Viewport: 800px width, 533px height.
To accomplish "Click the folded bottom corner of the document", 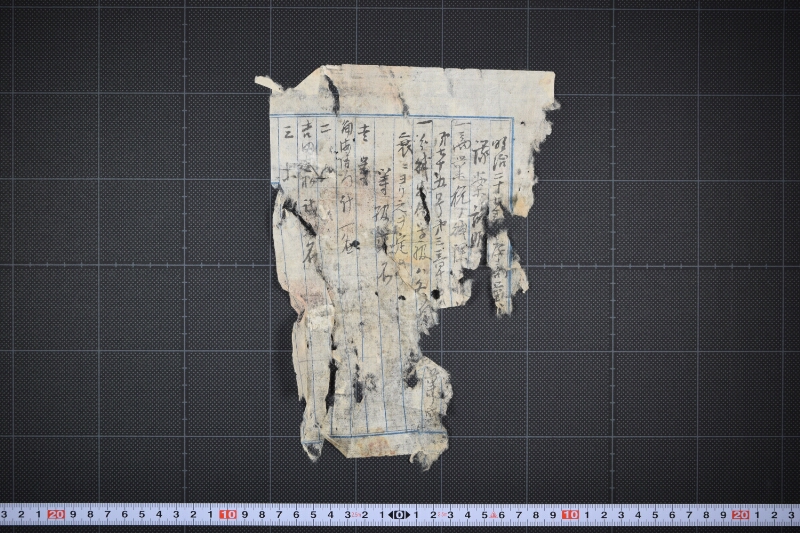I will click(341, 447).
